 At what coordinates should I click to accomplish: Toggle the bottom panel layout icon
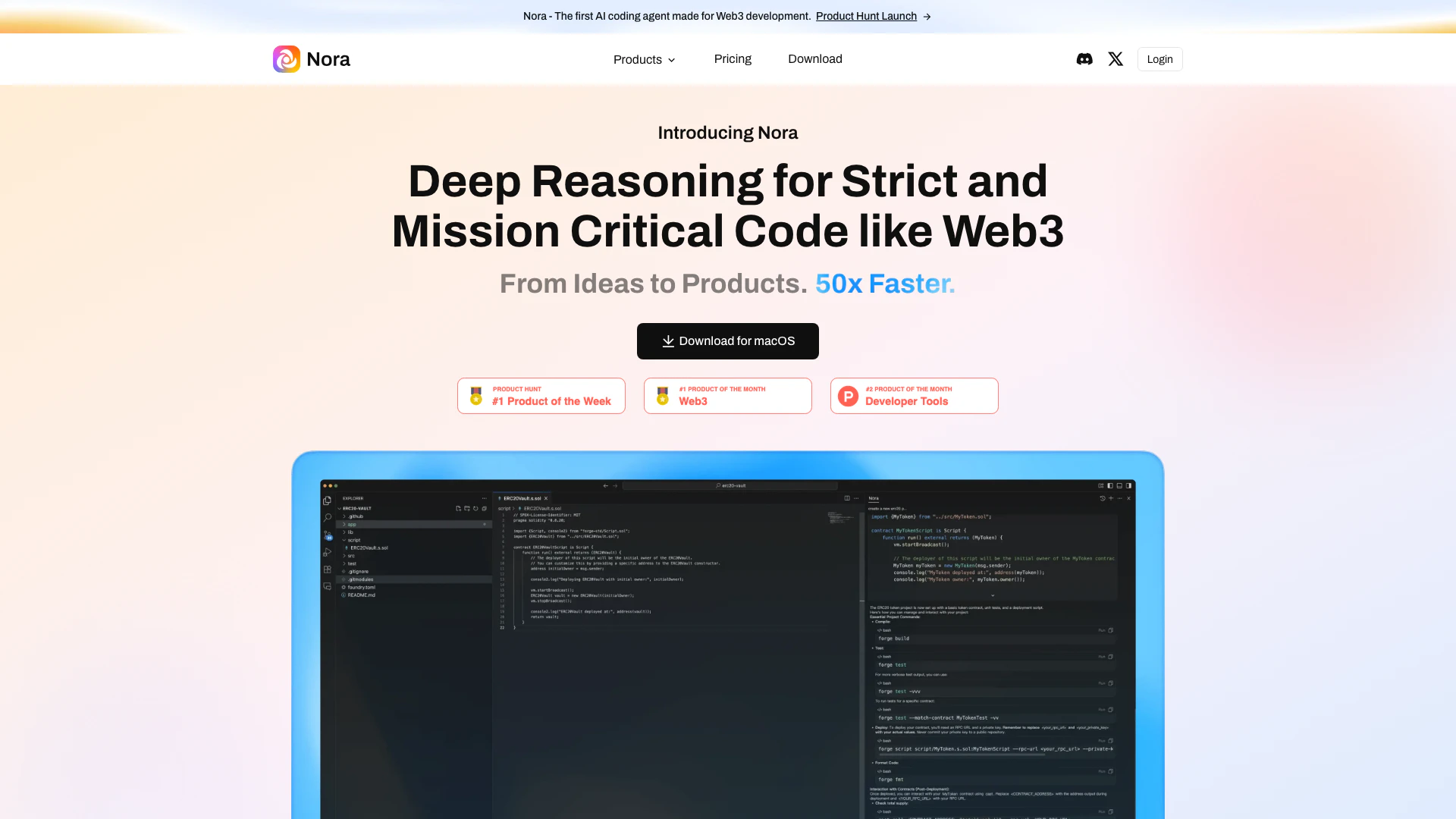[x=1119, y=485]
